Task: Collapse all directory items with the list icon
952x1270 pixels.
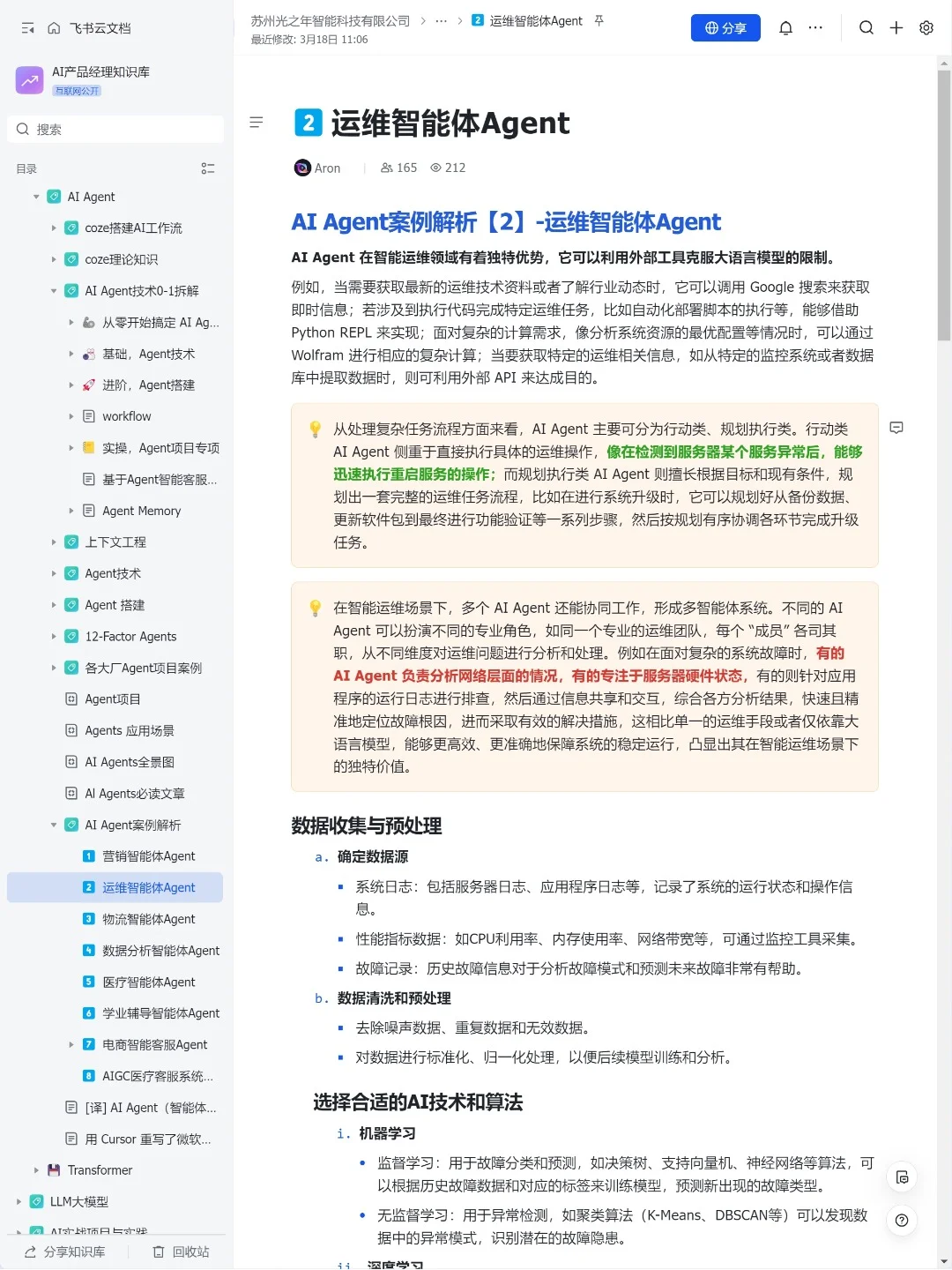Action: [208, 168]
